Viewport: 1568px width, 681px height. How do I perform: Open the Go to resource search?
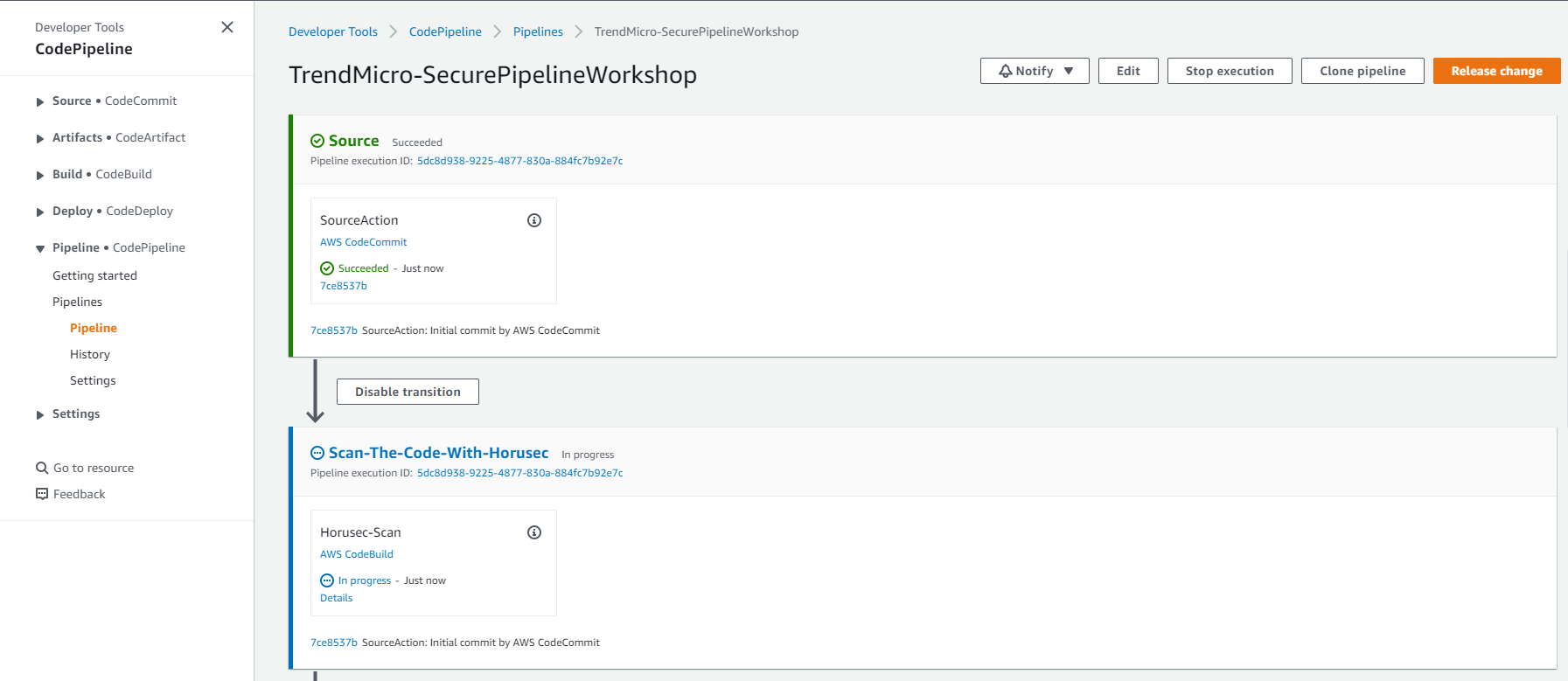[x=94, y=468]
